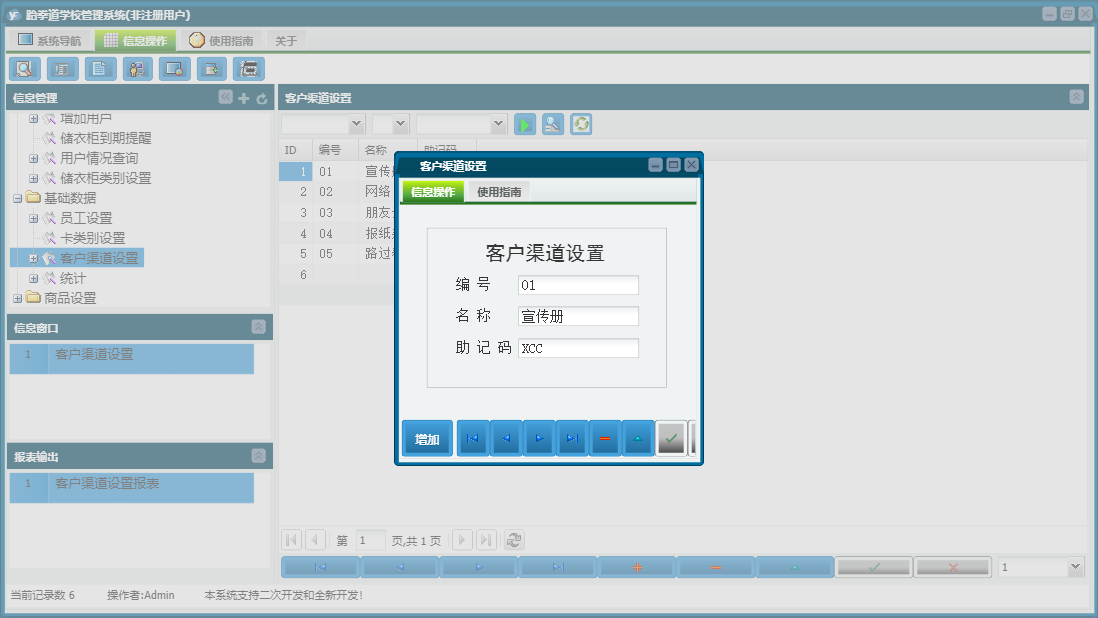Collapse the 信息窗口 panel
Viewport: 1098px width, 618px height.
click(258, 327)
